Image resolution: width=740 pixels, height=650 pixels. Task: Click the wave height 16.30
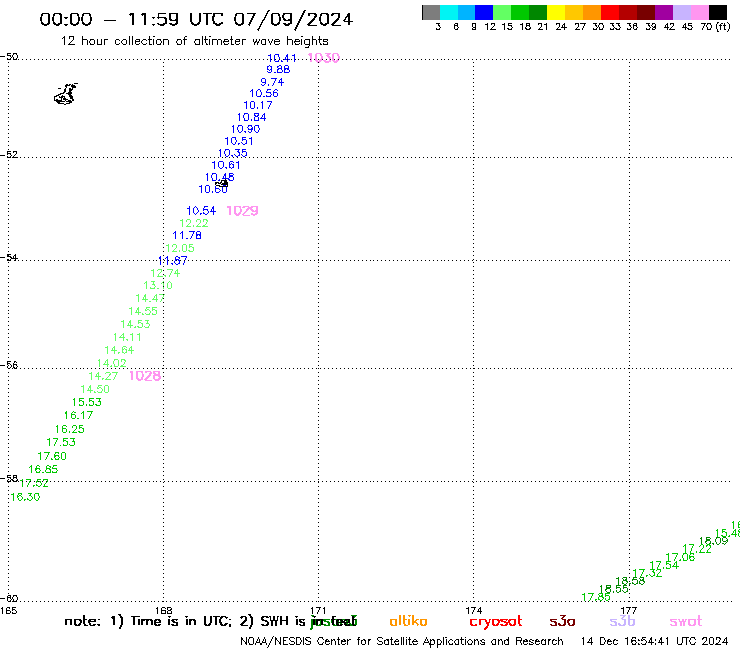25,497
